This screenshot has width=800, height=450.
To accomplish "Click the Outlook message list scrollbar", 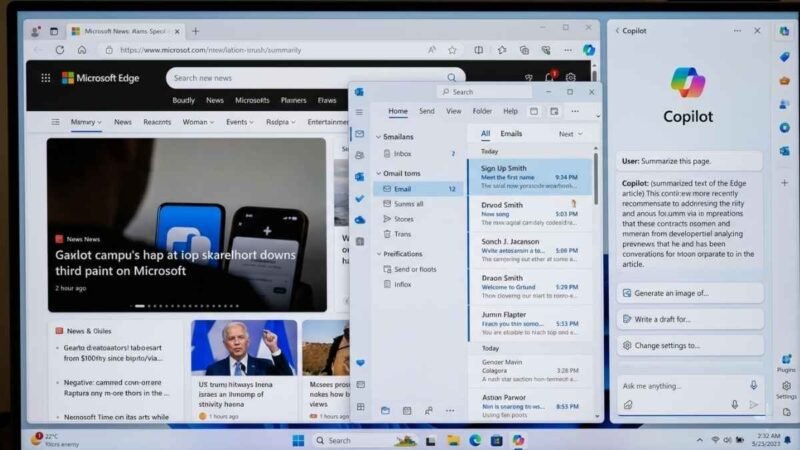I will pyautogui.click(x=595, y=178).
